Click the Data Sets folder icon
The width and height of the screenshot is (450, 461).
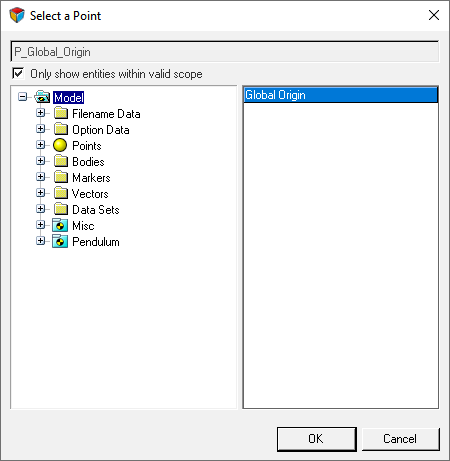61,209
